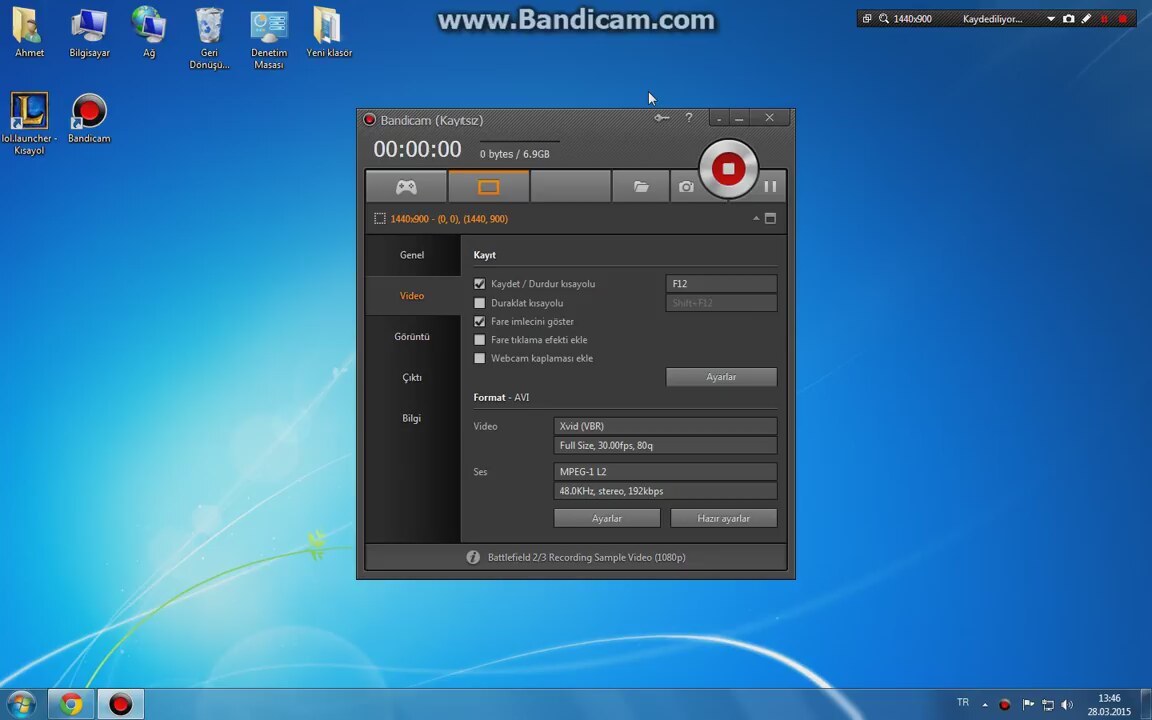Open the Çıktı settings tab

click(x=412, y=378)
